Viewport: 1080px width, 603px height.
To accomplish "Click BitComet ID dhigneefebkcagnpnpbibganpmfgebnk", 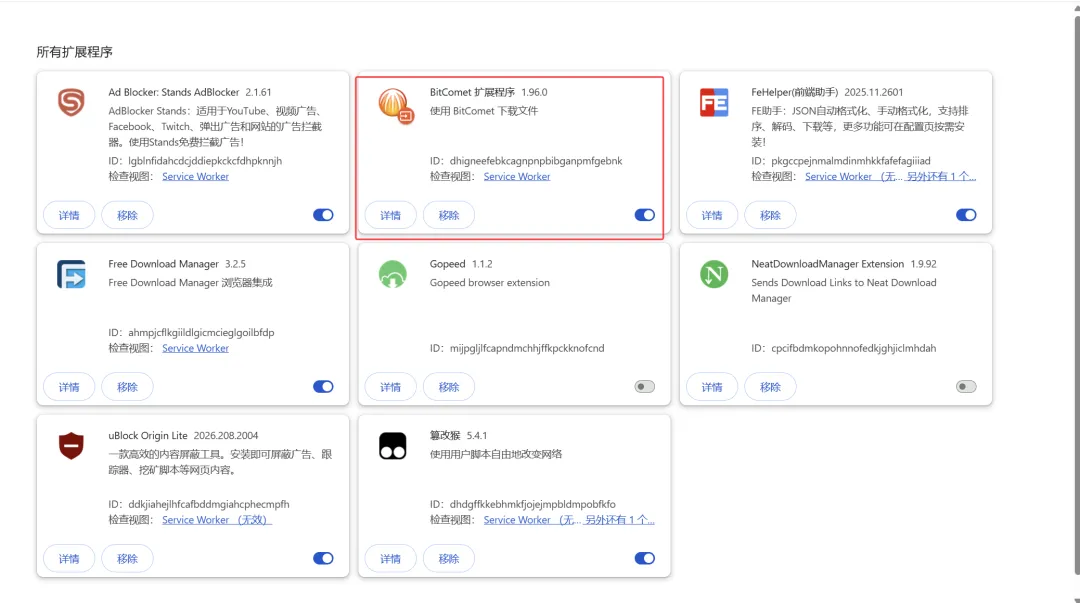I will pos(536,161).
